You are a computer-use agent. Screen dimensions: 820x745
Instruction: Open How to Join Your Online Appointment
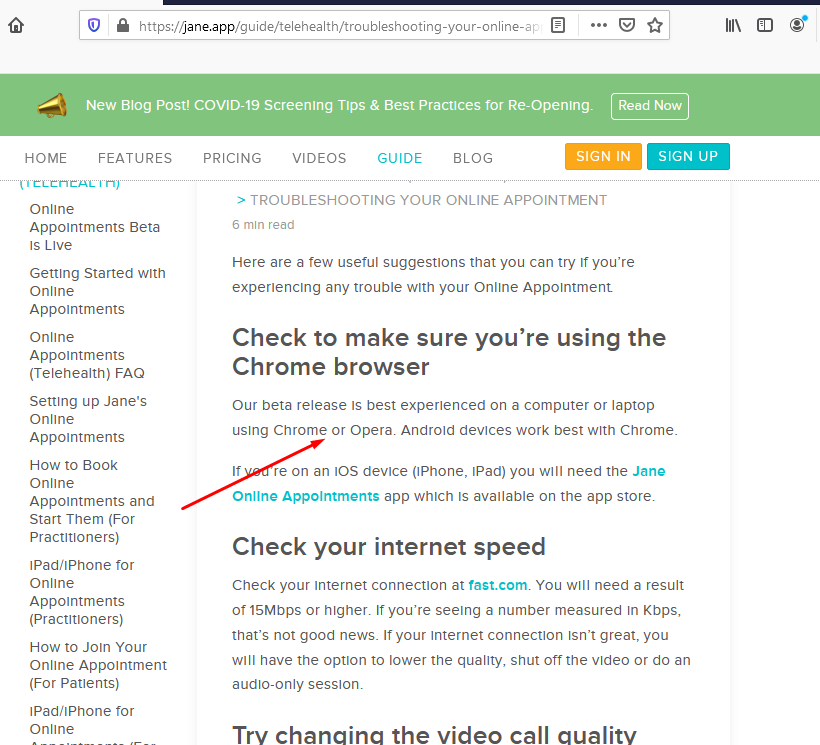pyautogui.click(x=98, y=665)
